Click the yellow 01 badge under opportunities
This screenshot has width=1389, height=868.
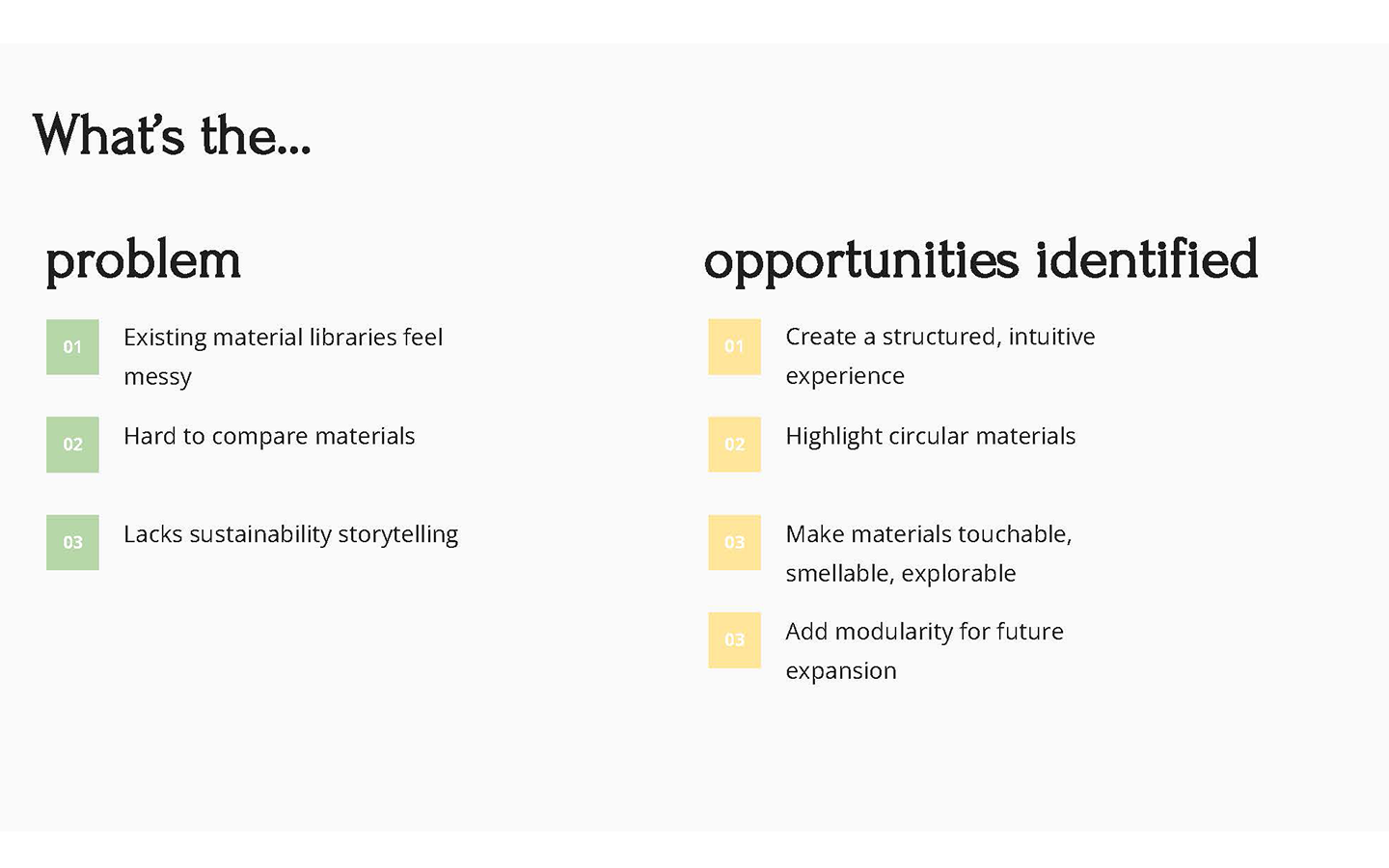click(734, 346)
